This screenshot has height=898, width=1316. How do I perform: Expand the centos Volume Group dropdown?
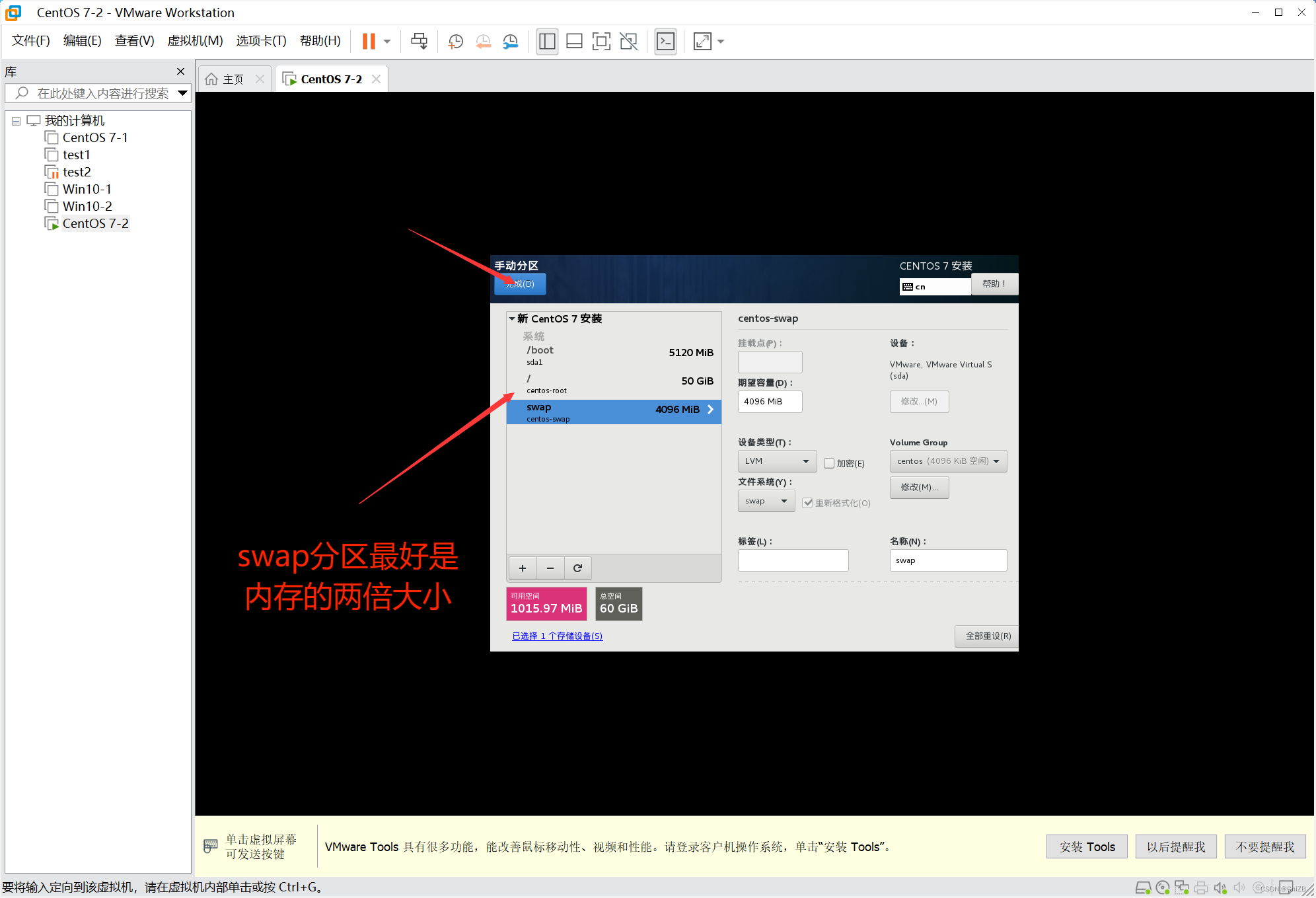(x=948, y=461)
